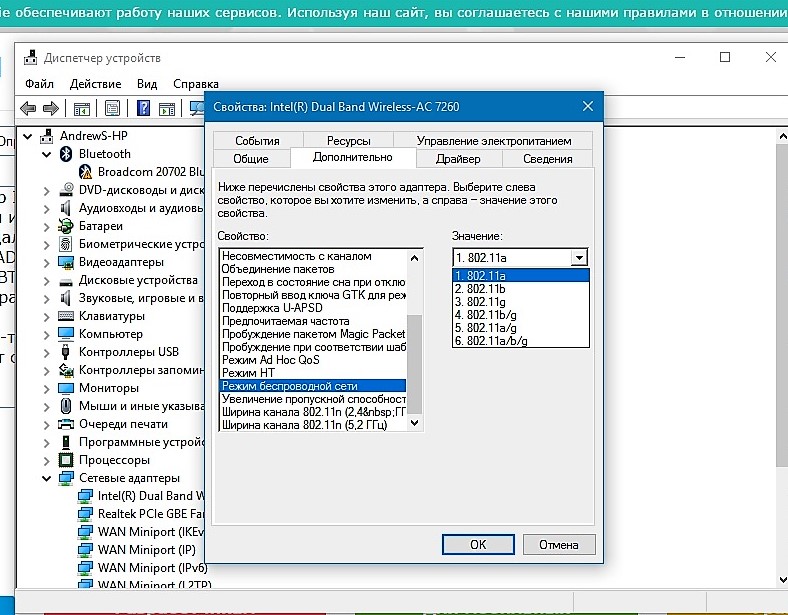788x615 pixels.
Task: Switch to the Драйвер tab
Action: click(458, 159)
